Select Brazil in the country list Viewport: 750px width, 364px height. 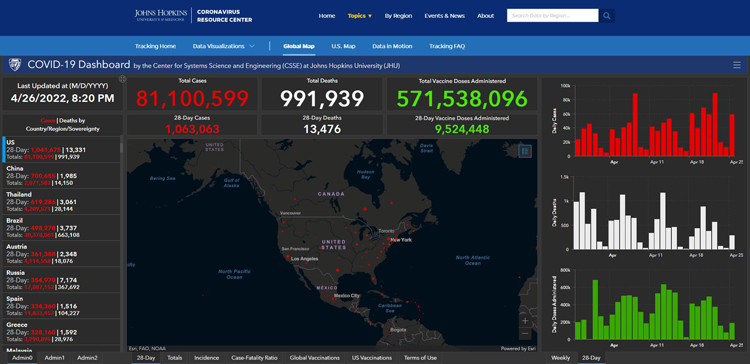click(61, 228)
